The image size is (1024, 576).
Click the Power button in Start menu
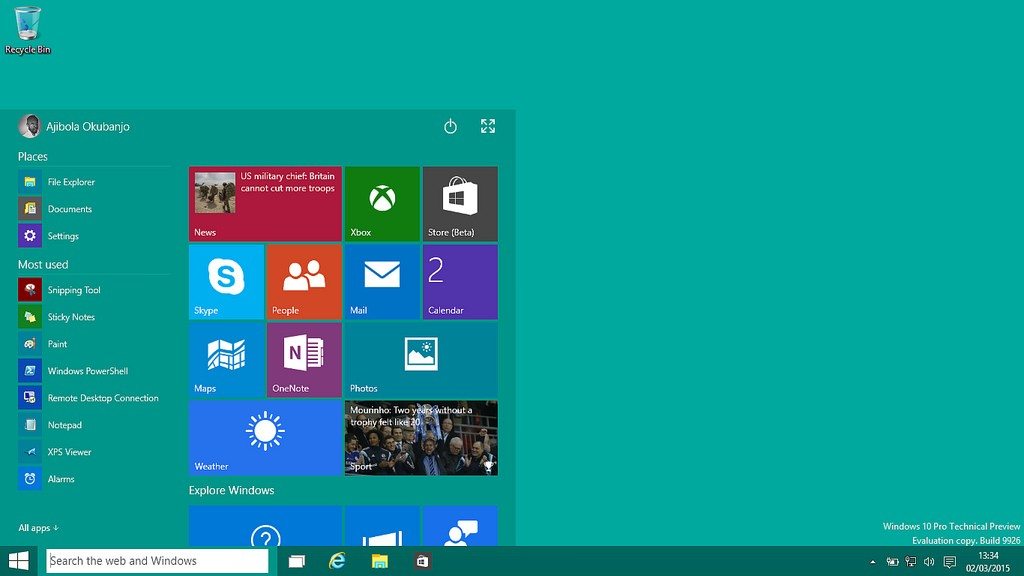click(x=451, y=126)
